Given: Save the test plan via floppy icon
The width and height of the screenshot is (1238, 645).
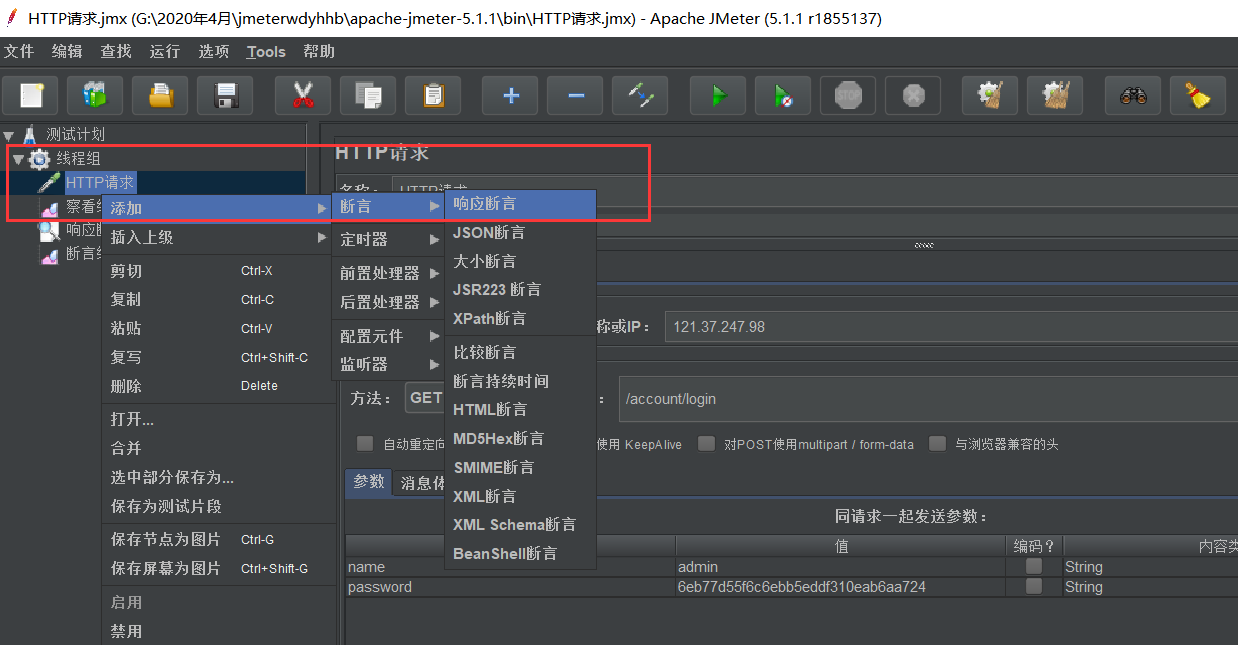Looking at the screenshot, I should 225,96.
